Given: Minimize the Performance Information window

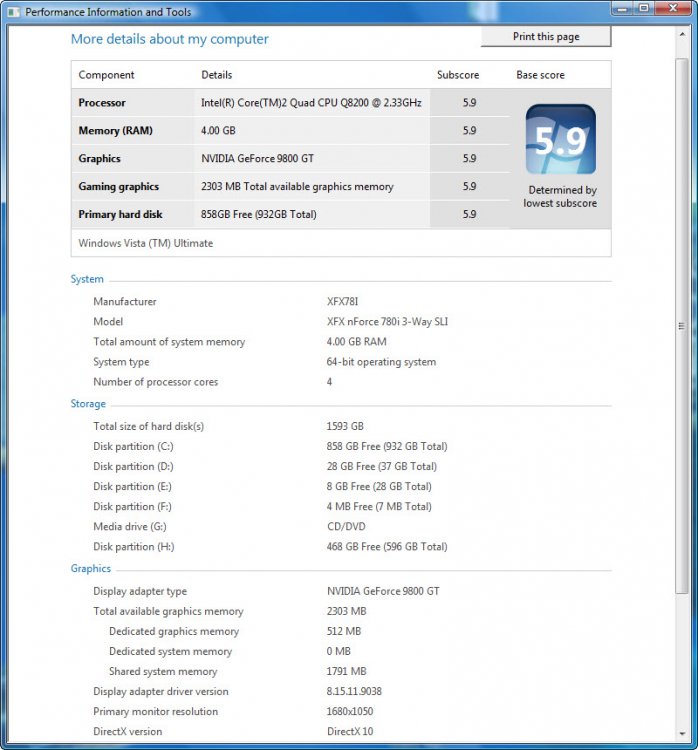Looking at the screenshot, I should pos(622,9).
